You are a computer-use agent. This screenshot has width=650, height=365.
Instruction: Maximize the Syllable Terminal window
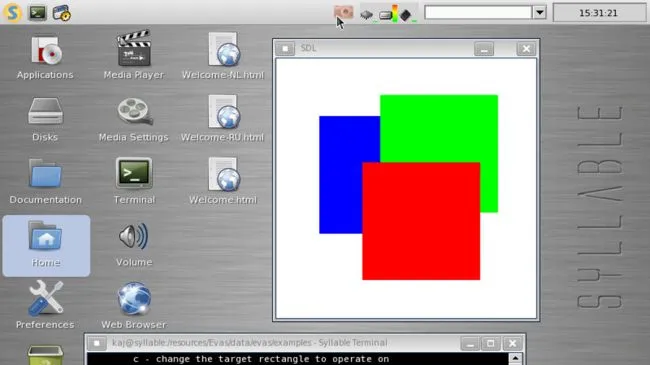490,343
